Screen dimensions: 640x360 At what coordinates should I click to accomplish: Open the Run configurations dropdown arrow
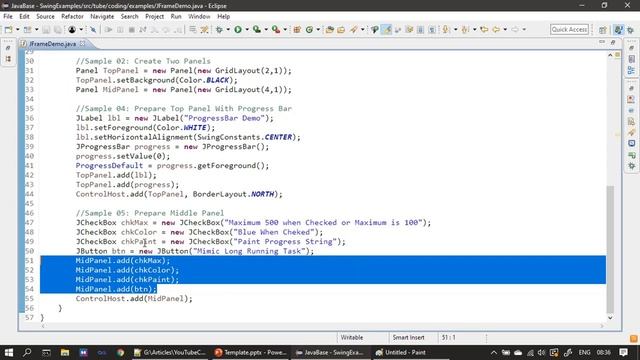tap(247, 29)
